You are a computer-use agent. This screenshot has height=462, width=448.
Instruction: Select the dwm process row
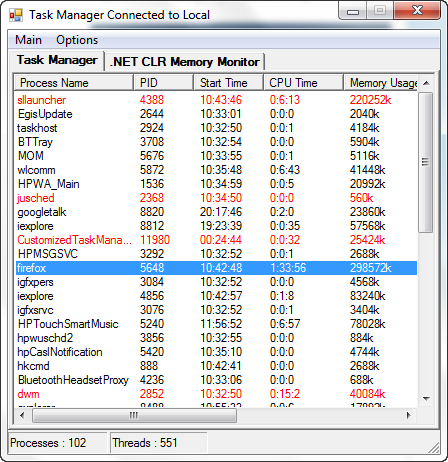coord(216,394)
